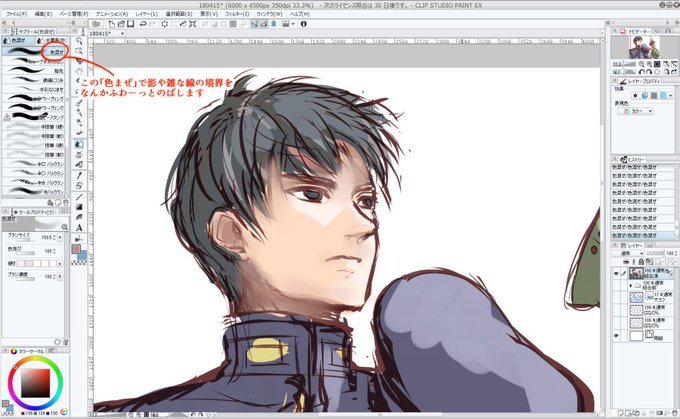Open dropdown arrow next to command bar icon
680x419 pixels.
point(293,24)
